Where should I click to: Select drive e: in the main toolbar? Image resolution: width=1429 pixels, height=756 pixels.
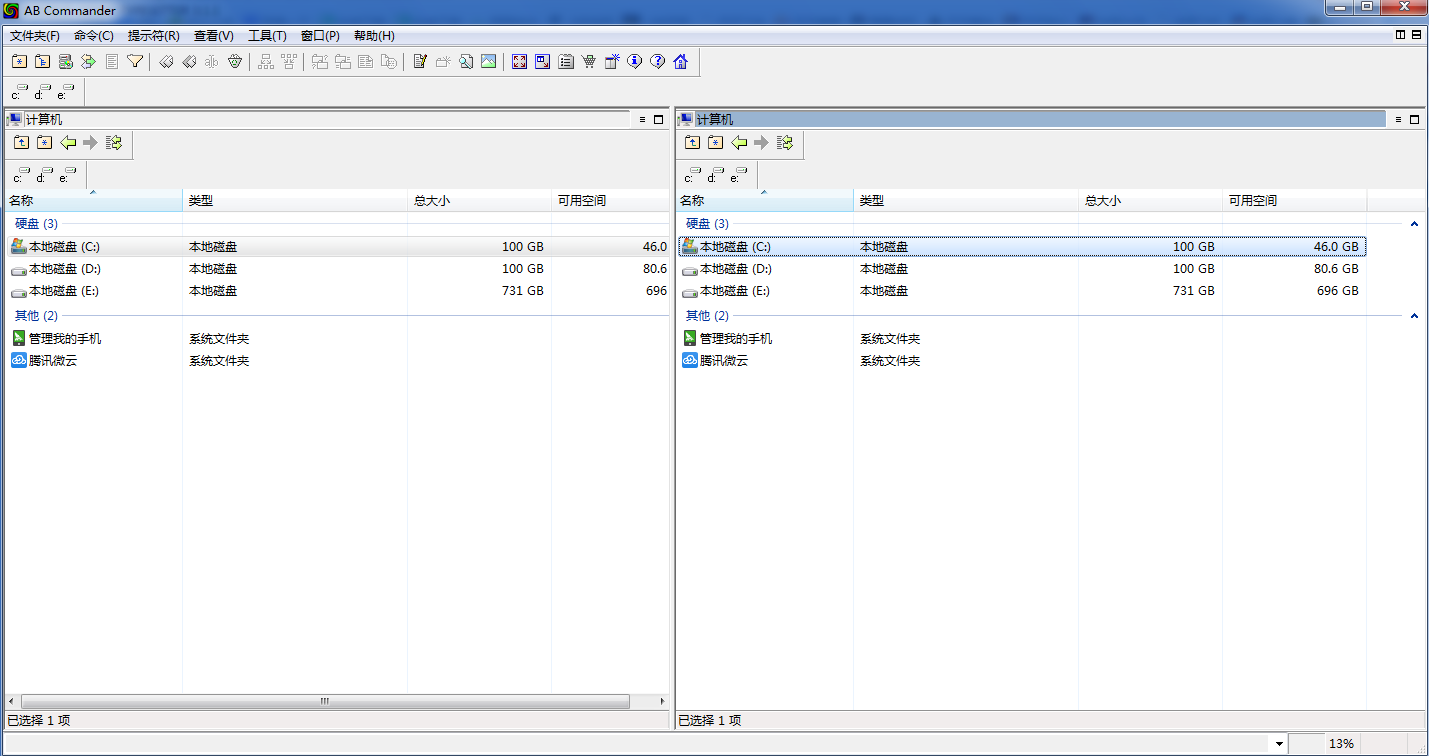pyautogui.click(x=66, y=93)
